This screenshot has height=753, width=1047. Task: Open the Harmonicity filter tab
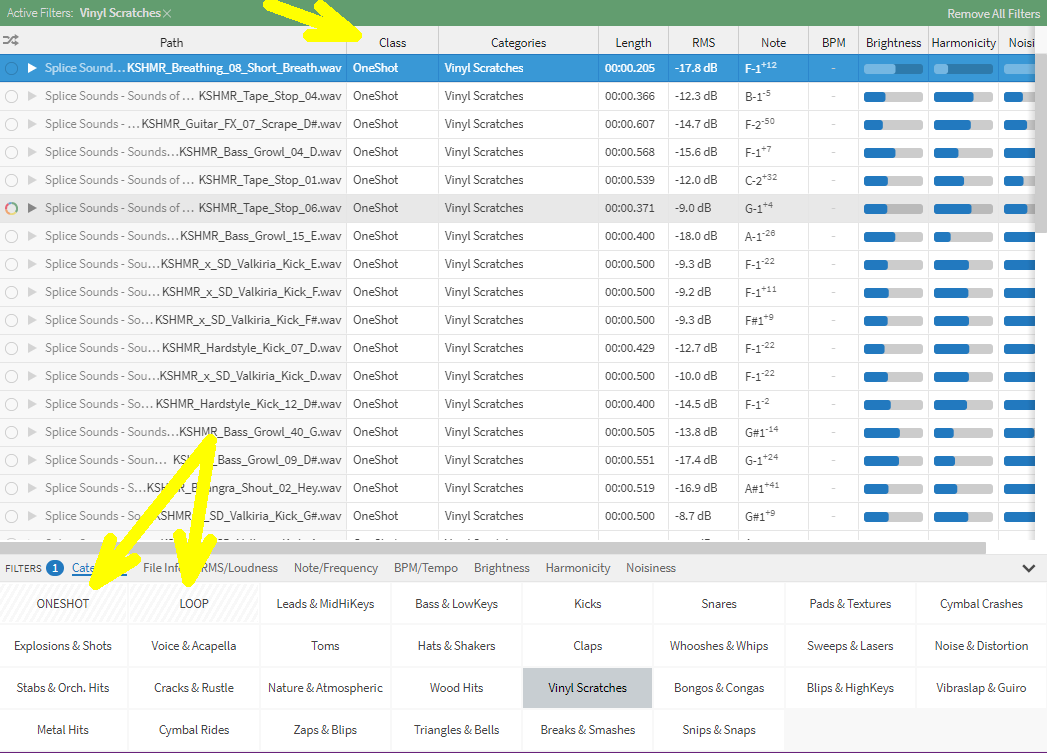(x=578, y=568)
